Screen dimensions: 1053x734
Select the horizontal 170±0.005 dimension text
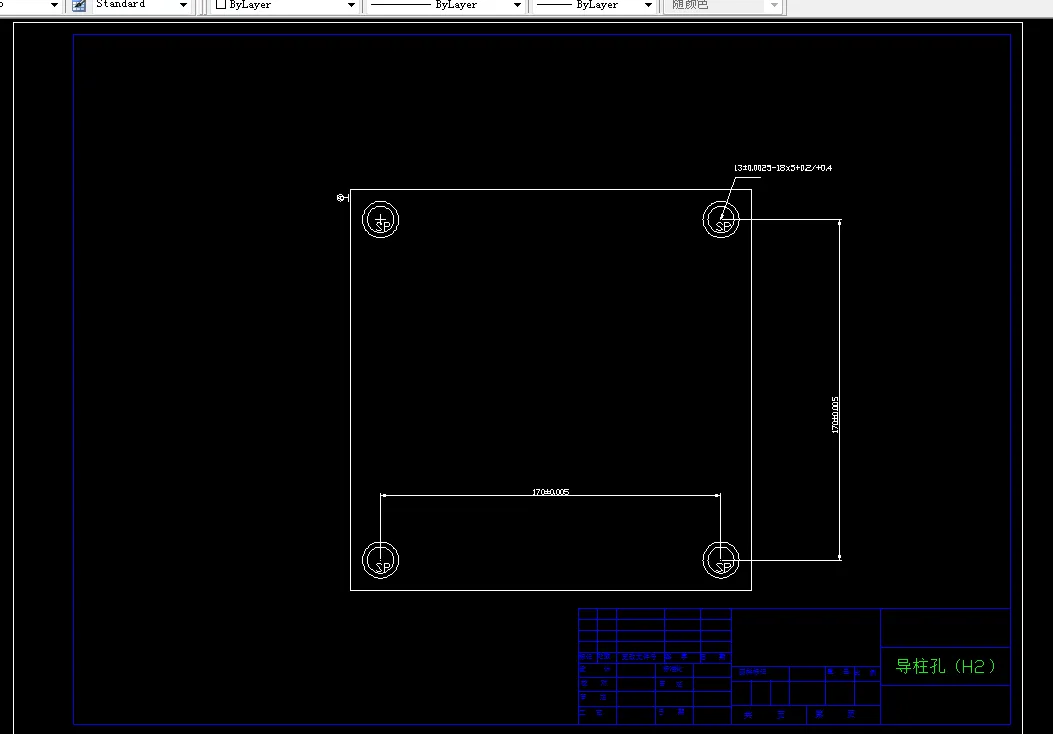coord(551,492)
